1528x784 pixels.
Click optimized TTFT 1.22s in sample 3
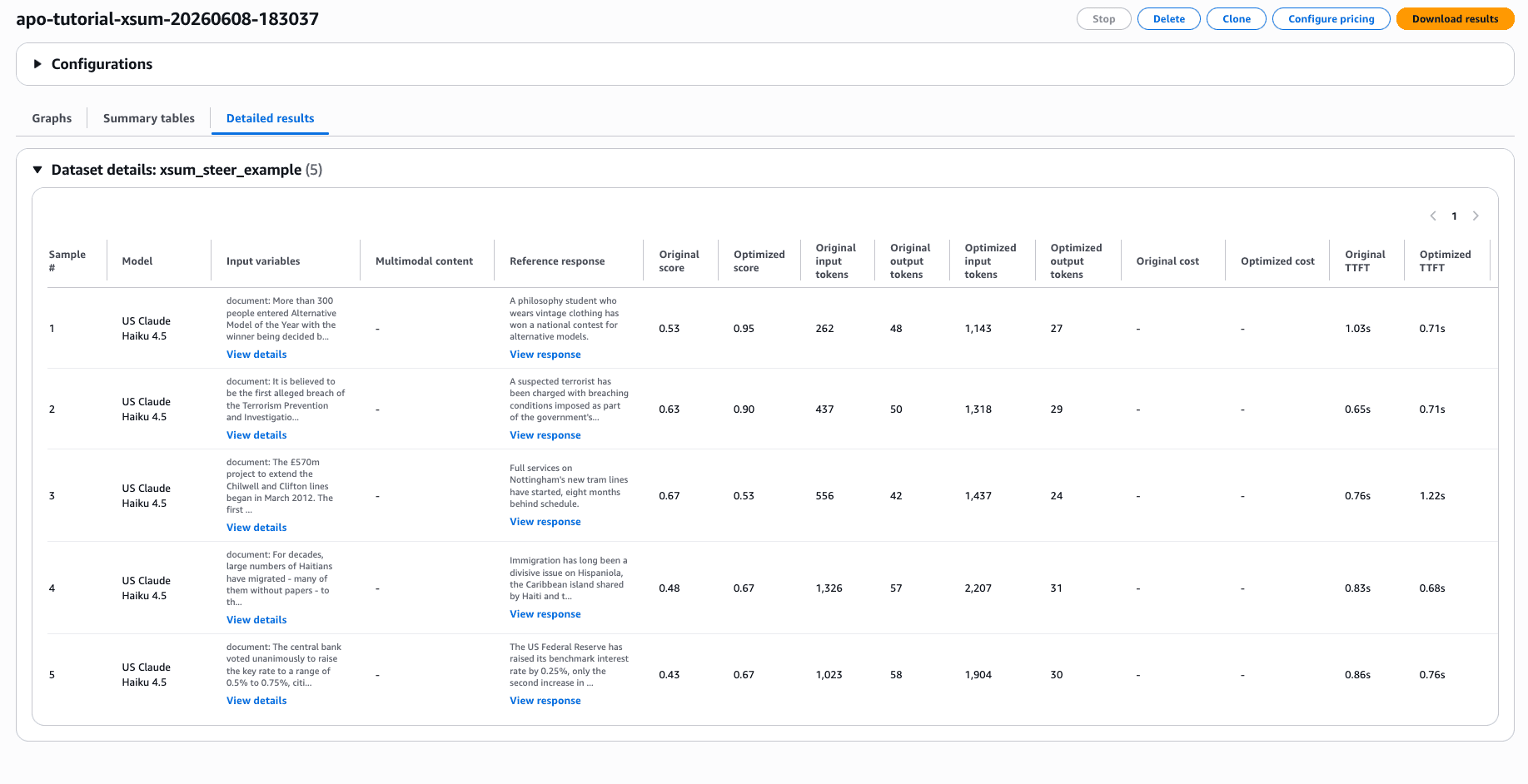(x=1432, y=496)
